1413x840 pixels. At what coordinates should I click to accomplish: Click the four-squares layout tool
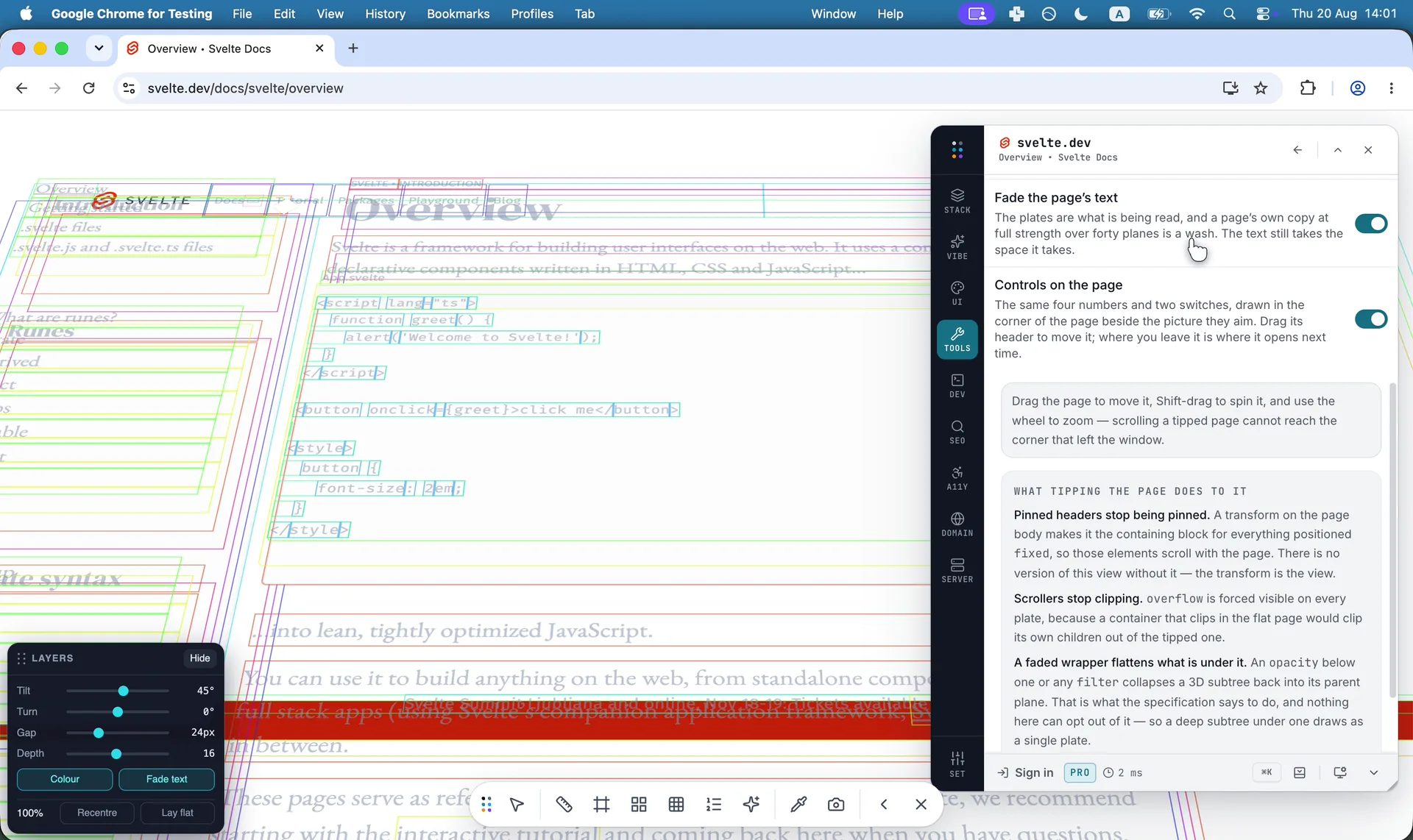point(639,805)
